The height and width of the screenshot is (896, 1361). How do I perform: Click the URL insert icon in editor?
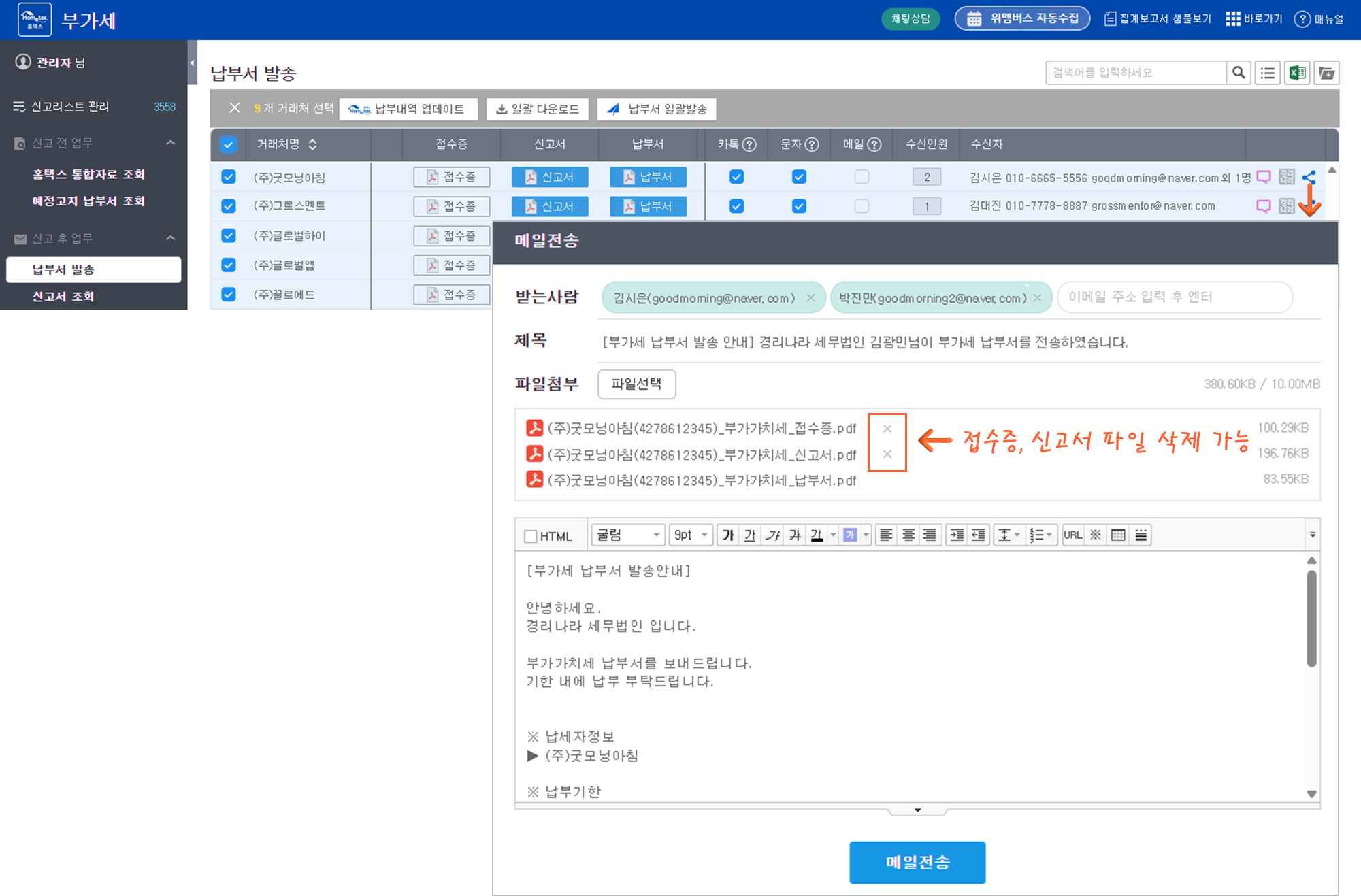coord(1072,535)
